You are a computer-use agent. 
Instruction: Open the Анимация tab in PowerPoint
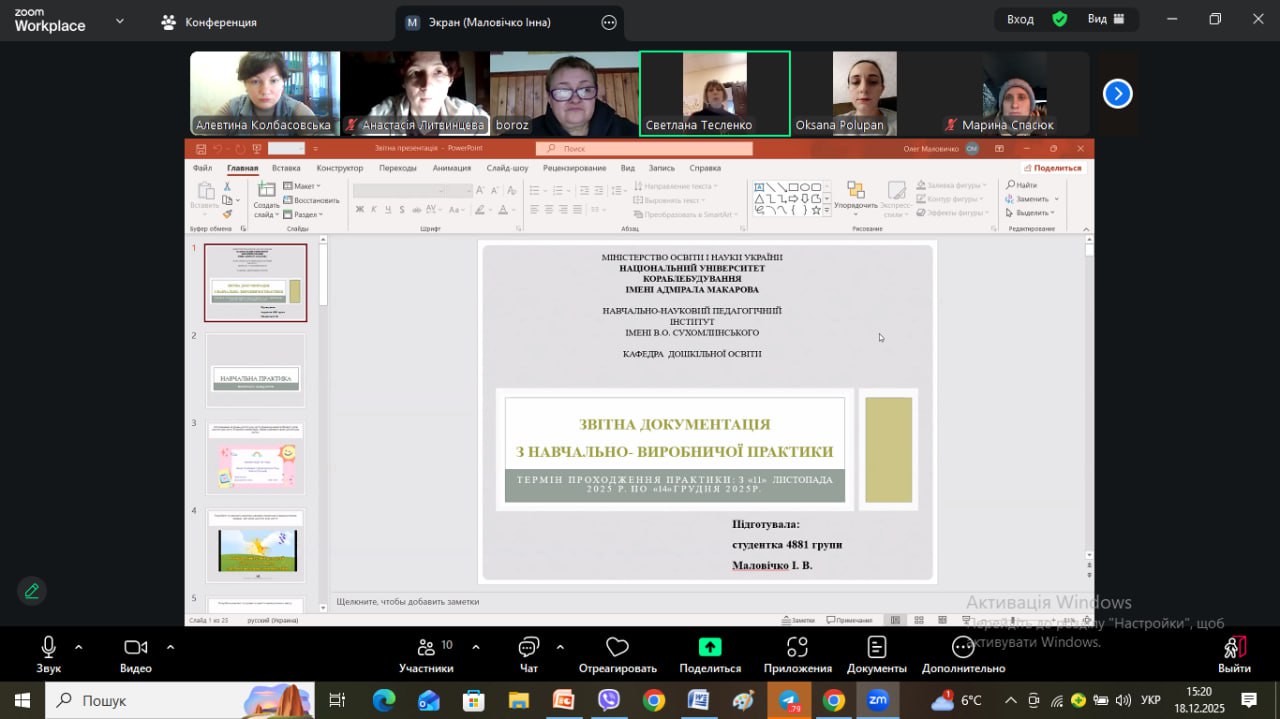pos(452,168)
